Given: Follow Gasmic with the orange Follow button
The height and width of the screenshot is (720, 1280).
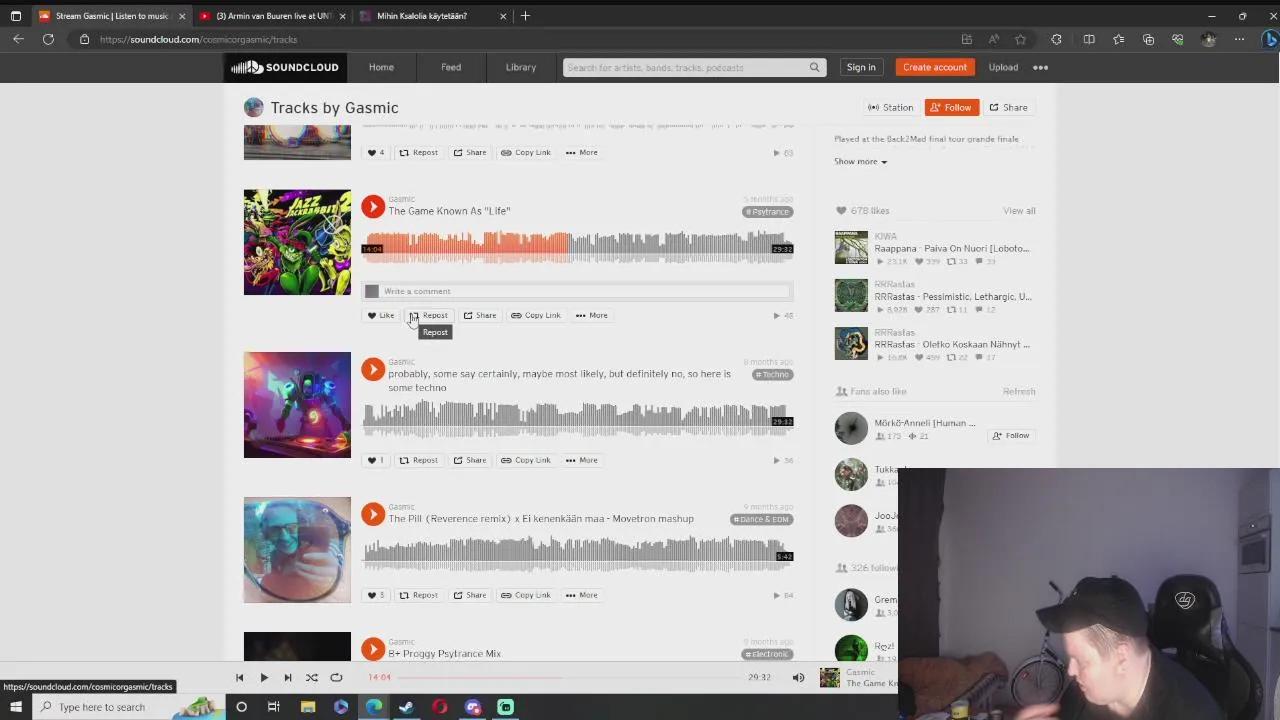Looking at the screenshot, I should (x=951, y=107).
